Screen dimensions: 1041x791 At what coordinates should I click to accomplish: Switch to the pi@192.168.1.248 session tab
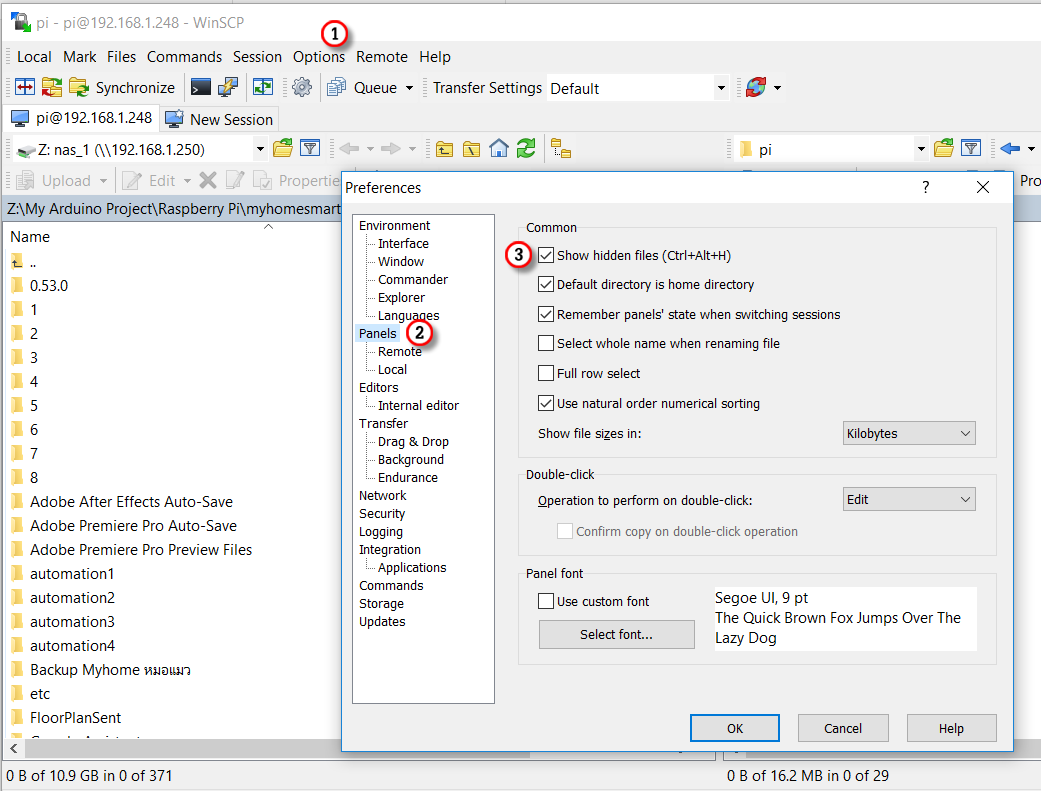82,118
